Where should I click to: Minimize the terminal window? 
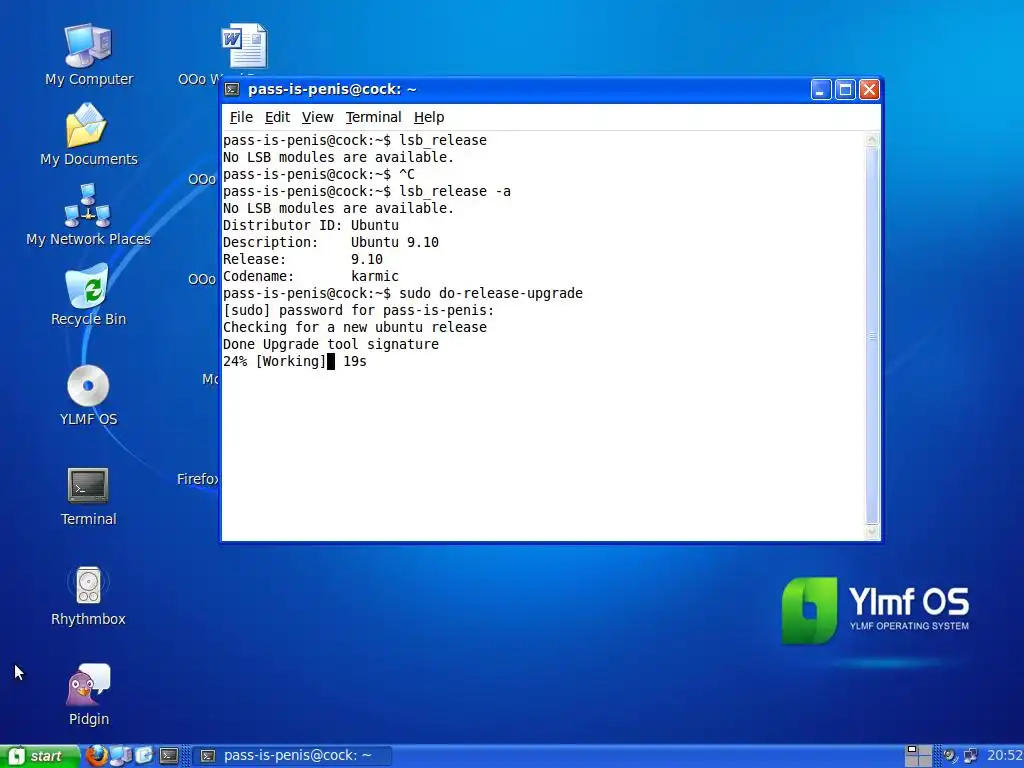click(821, 89)
